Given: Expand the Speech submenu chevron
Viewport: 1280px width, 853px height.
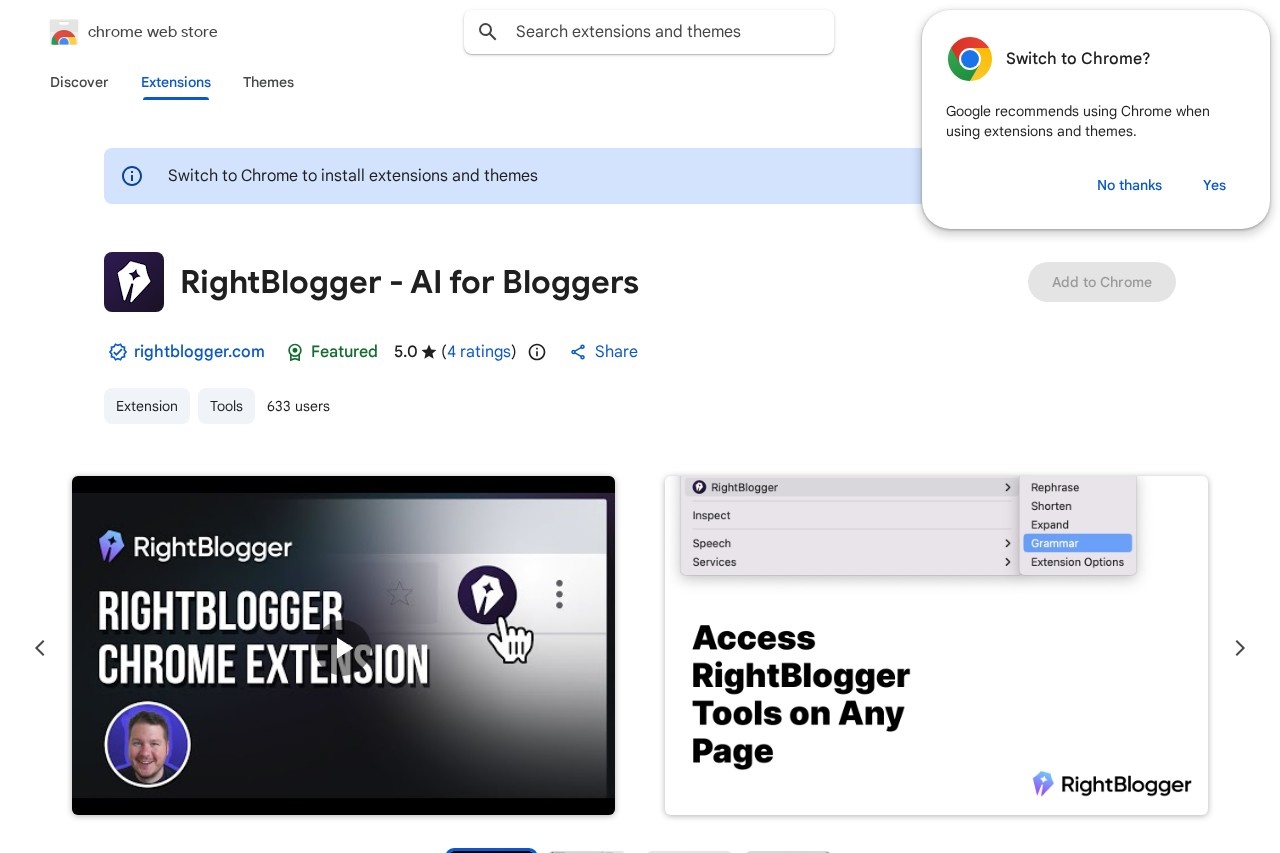Looking at the screenshot, I should [1008, 543].
